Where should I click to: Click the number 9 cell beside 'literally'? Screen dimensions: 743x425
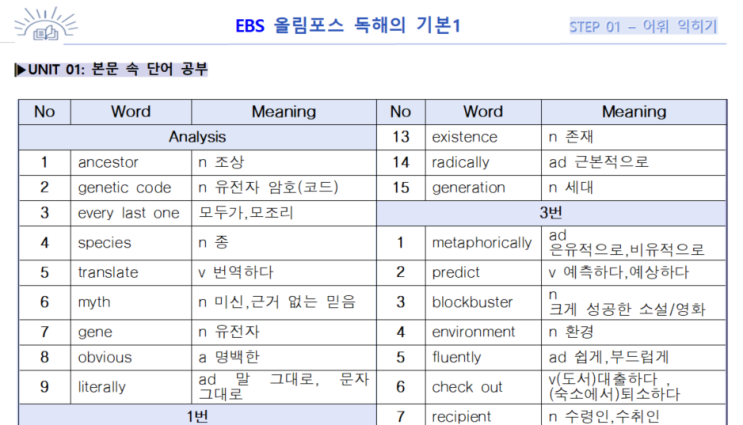coord(45,387)
